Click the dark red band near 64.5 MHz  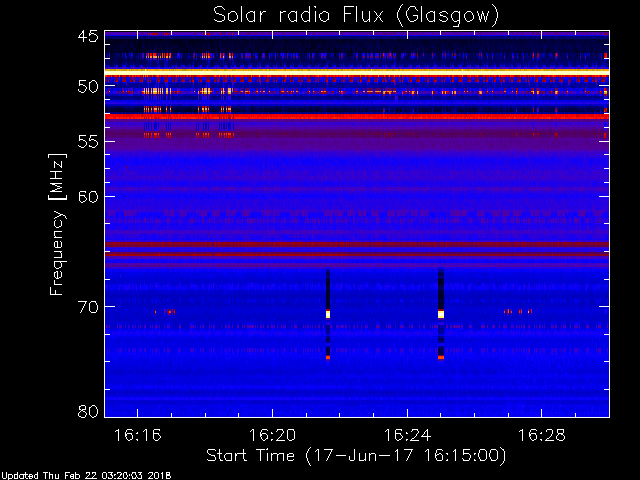point(357,244)
